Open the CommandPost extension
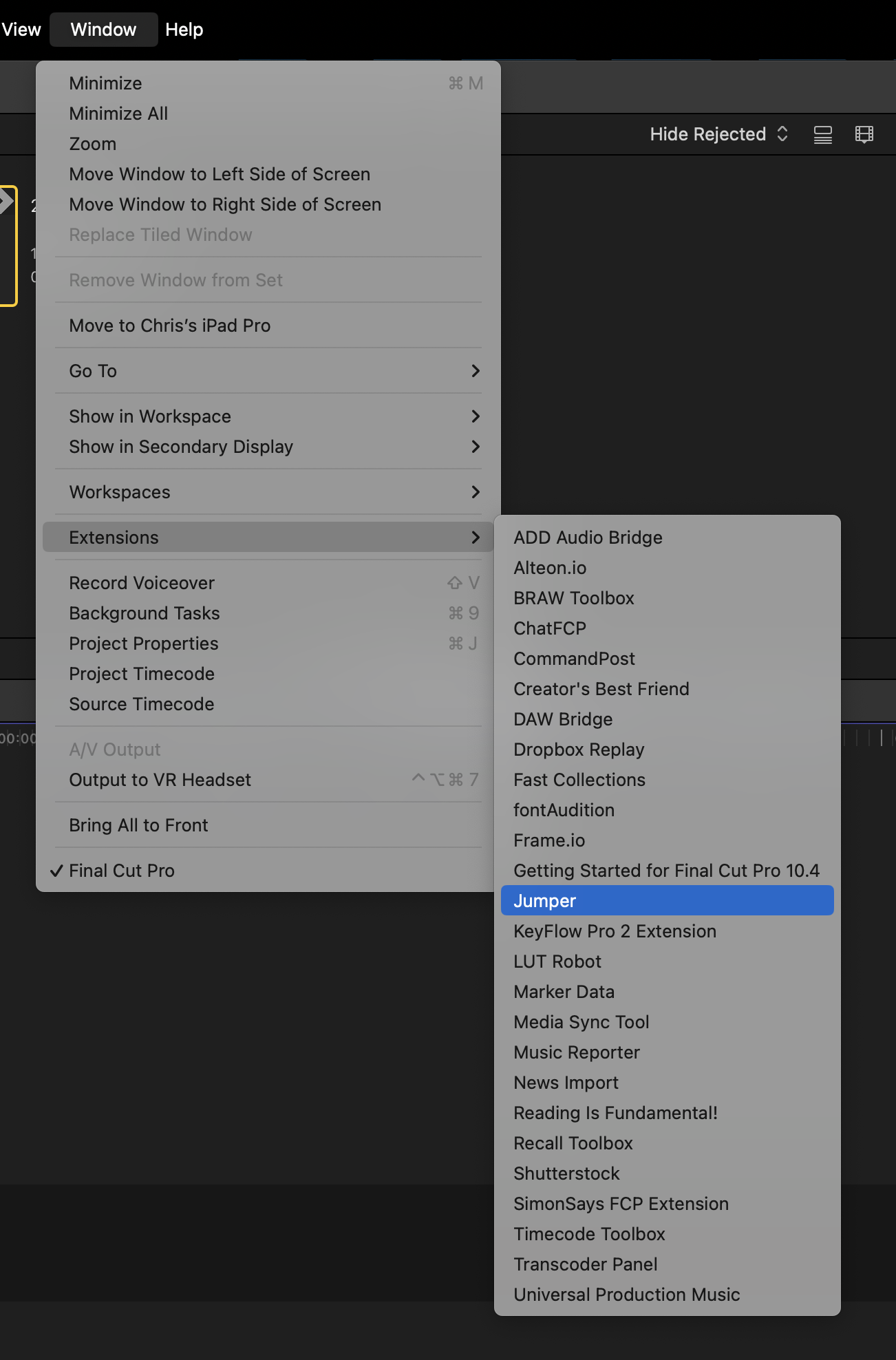 [574, 659]
